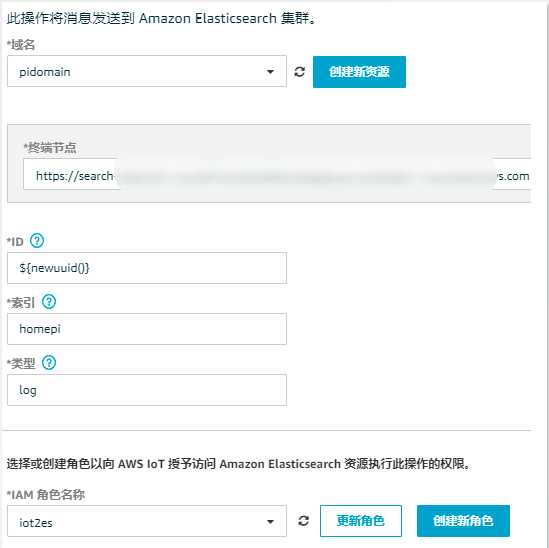Screen dimensions: 549x548
Task: Click the 更新角色 button
Action: pos(361,521)
